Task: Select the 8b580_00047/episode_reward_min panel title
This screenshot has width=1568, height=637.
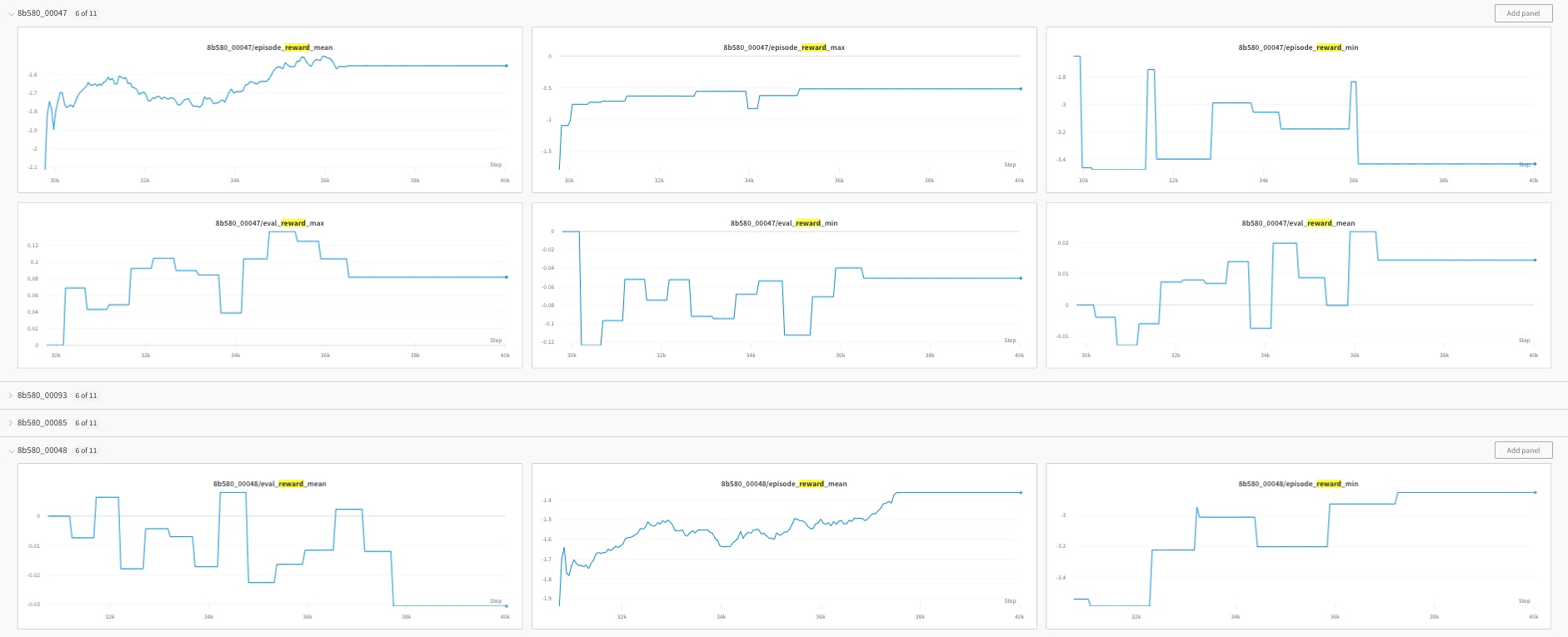Action: pyautogui.click(x=1298, y=47)
